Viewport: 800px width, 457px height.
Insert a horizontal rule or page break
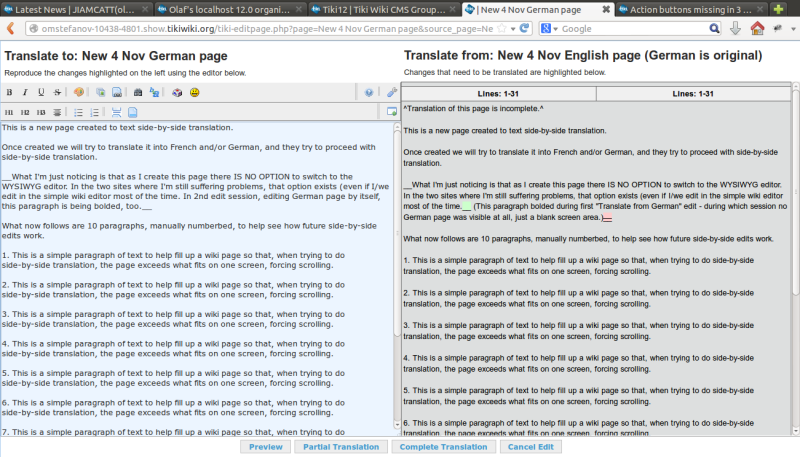(116, 112)
